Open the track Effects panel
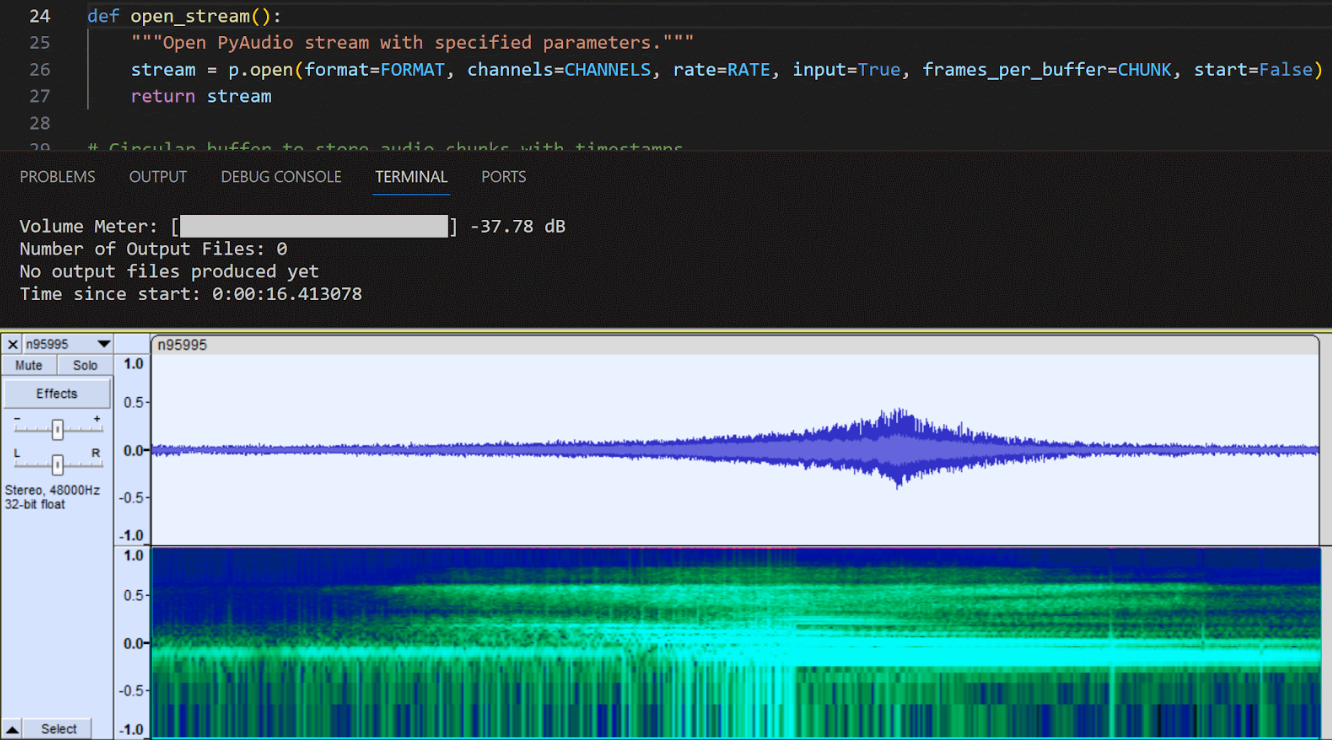The width and height of the screenshot is (1332, 740). 57,394
